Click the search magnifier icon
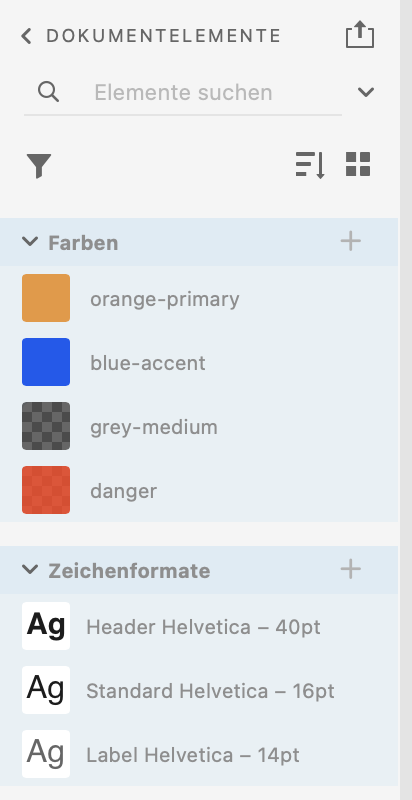The width and height of the screenshot is (412, 800). [48, 92]
